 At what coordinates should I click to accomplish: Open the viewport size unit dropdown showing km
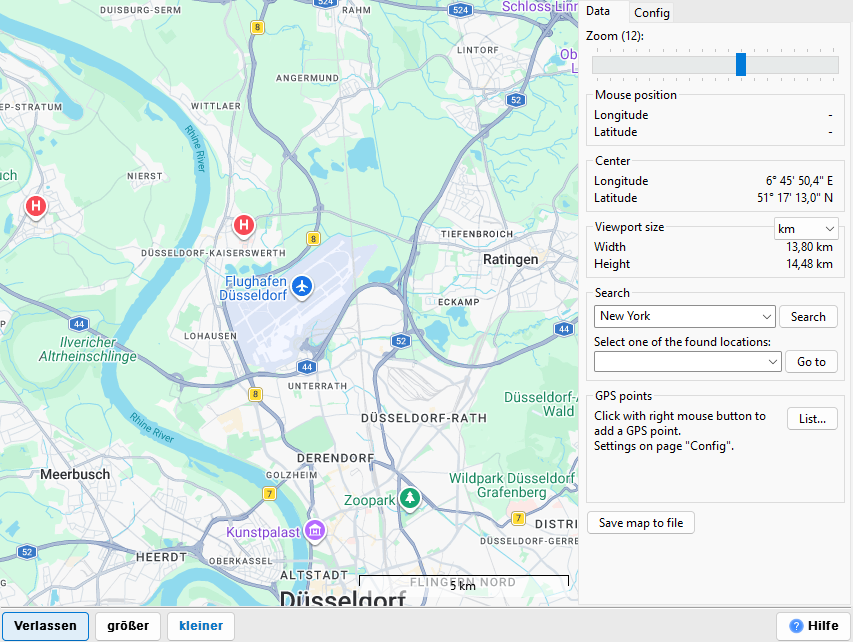click(x=805, y=228)
